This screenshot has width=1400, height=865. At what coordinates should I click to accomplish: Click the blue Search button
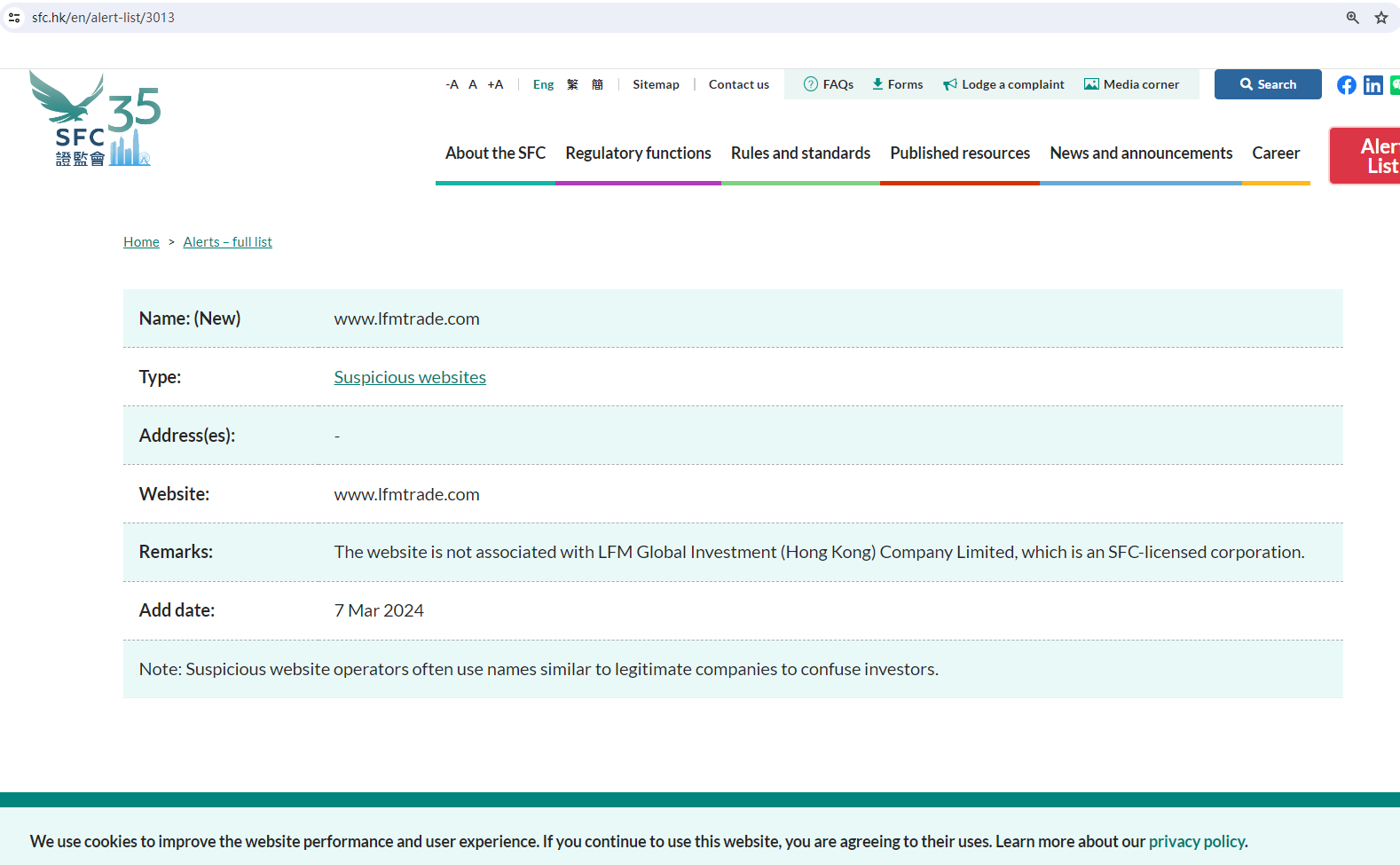pyautogui.click(x=1267, y=84)
